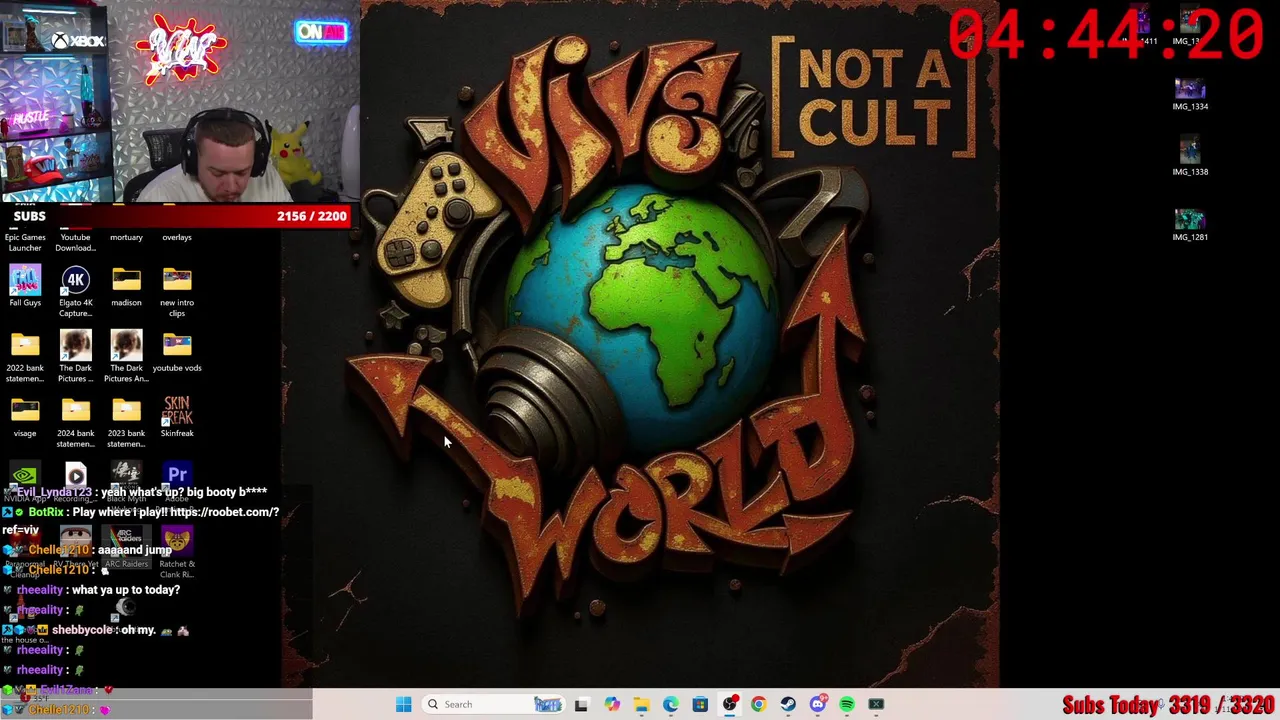Open the Black Myth desktop shortcut
This screenshot has height=720, width=1280.
tap(126, 476)
